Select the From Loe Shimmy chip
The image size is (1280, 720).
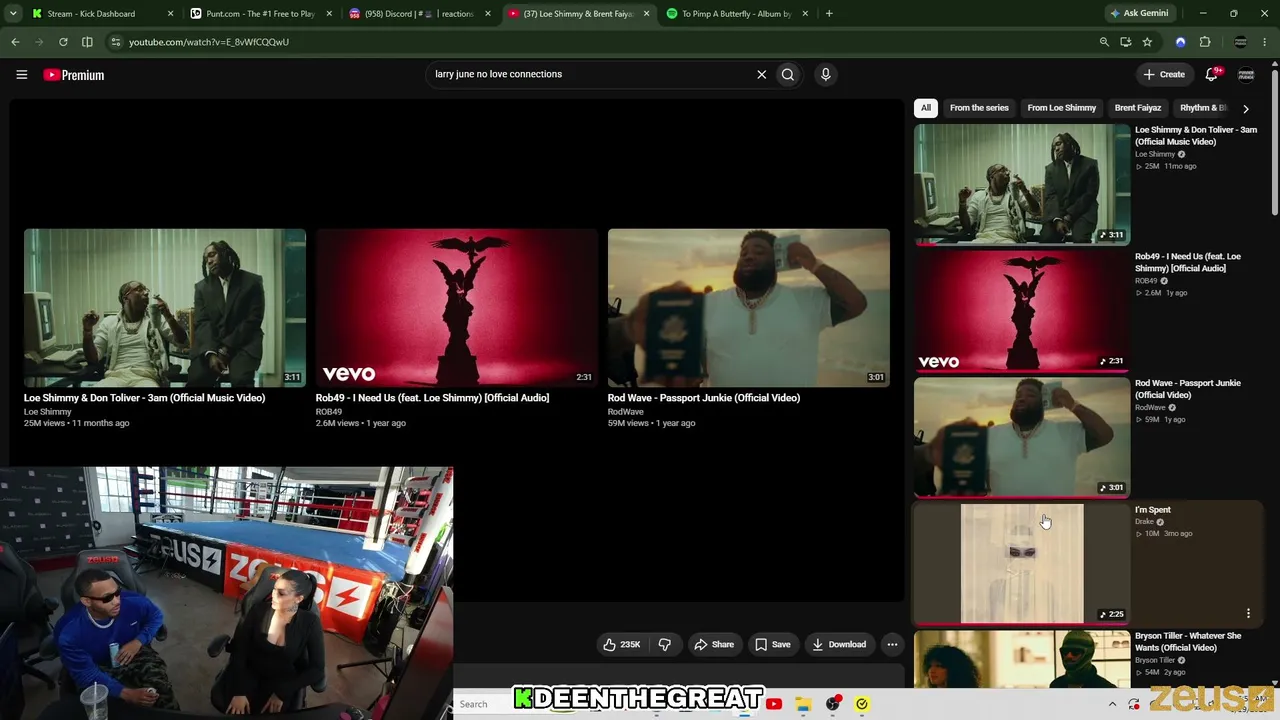[x=1061, y=108]
